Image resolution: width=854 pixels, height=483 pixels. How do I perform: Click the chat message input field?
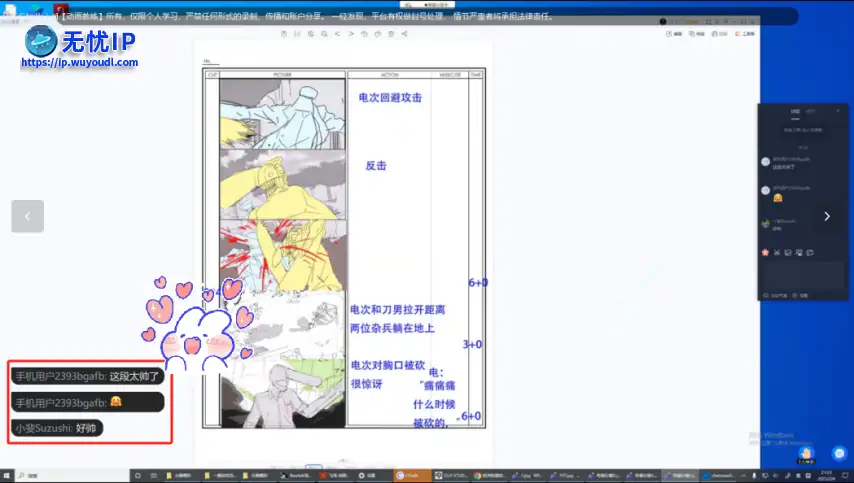point(803,274)
